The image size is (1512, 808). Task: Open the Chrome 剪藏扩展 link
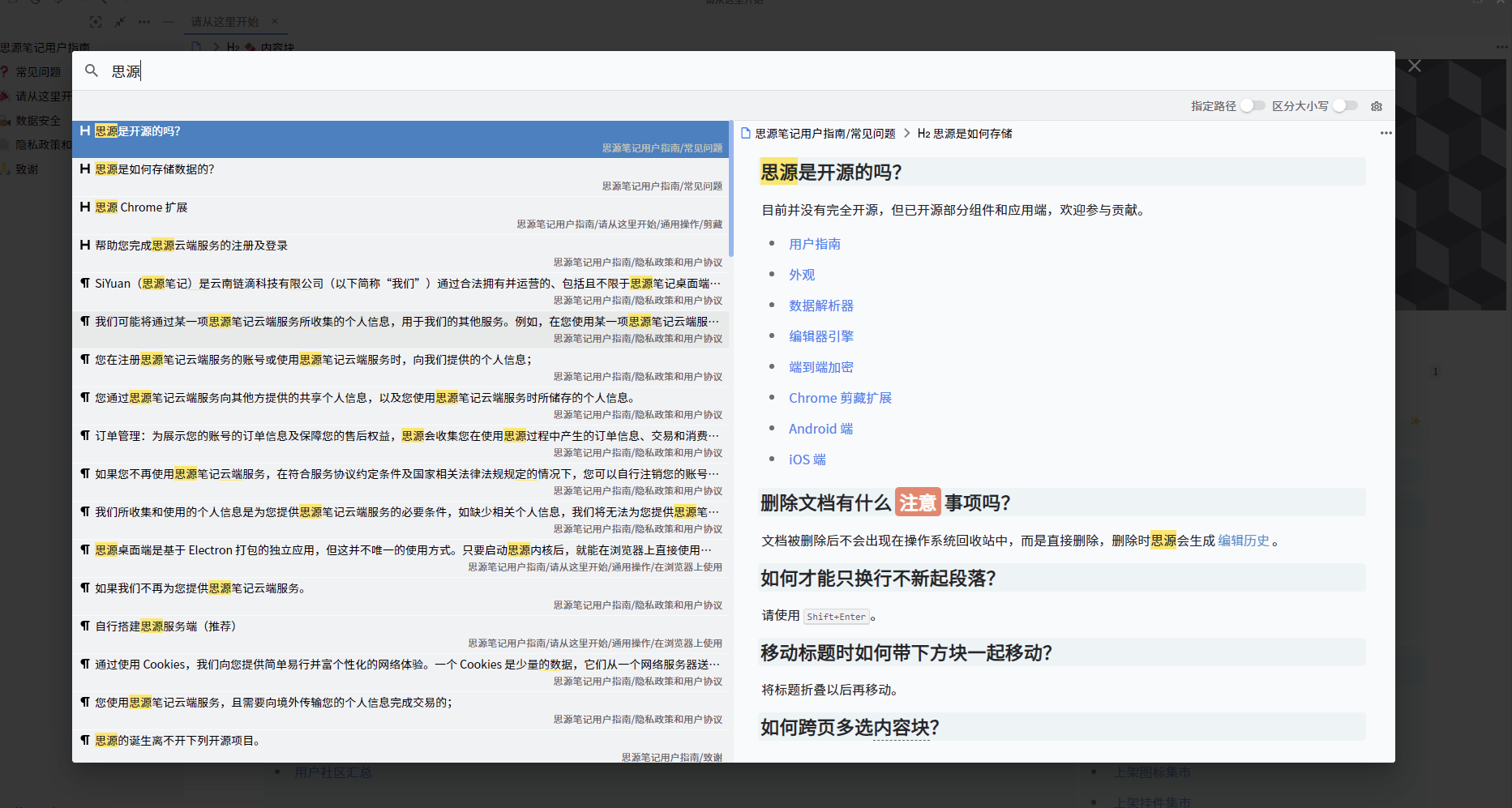tap(840, 397)
